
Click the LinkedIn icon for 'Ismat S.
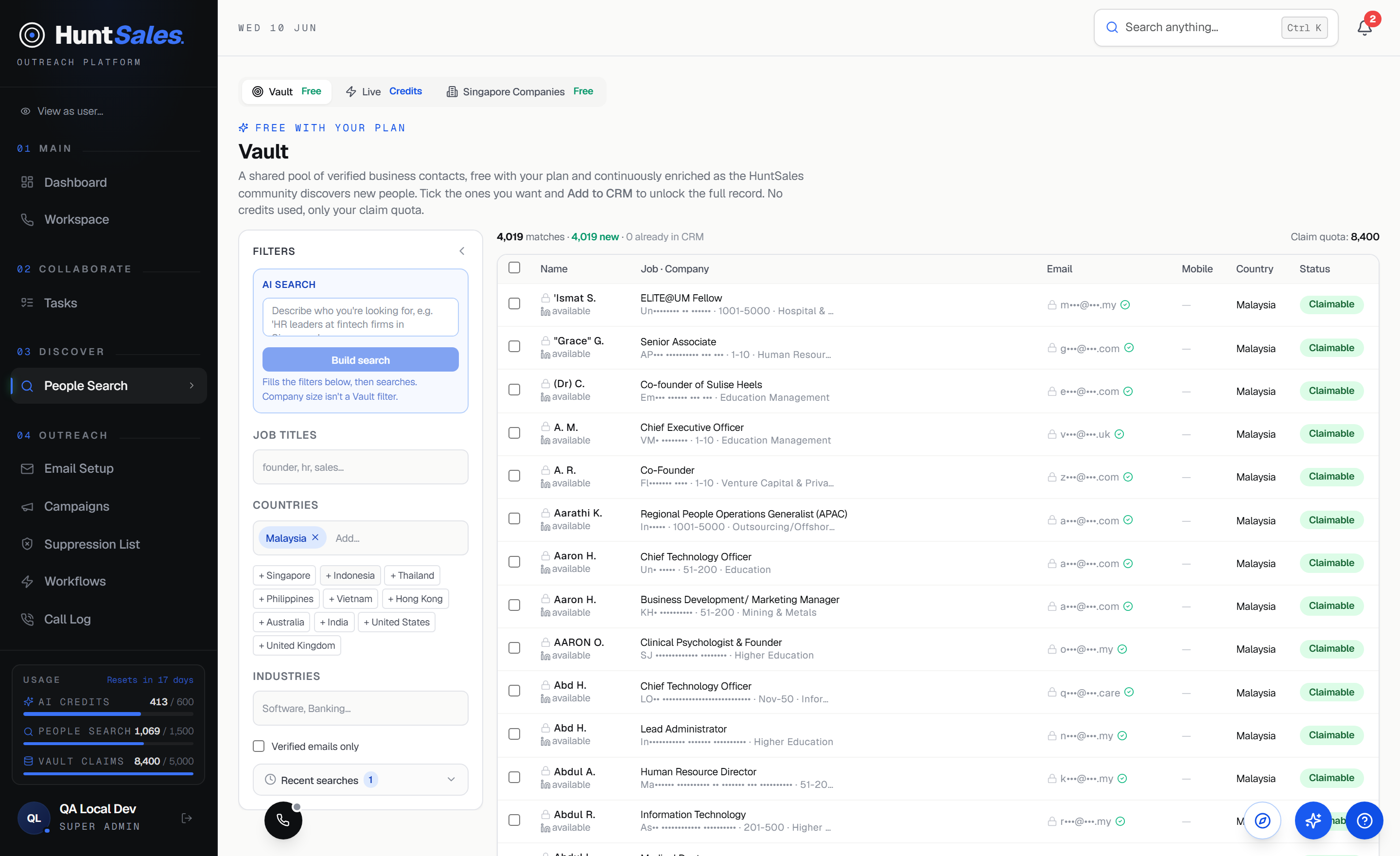pyautogui.click(x=545, y=311)
